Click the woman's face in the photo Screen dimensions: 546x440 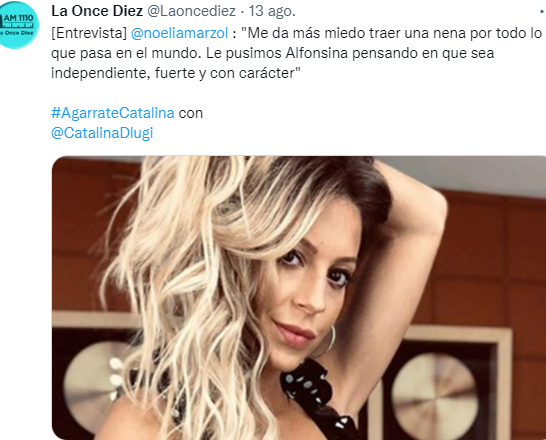point(310,287)
